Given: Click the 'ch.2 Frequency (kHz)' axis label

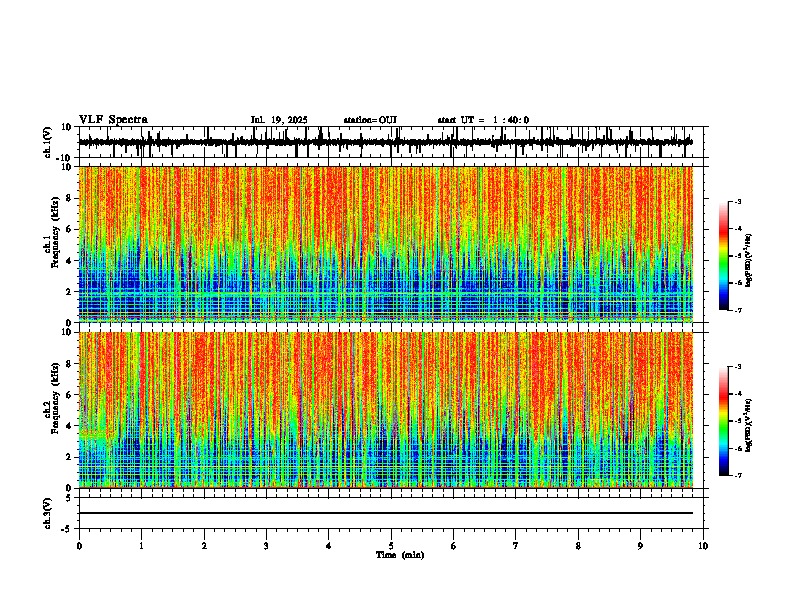Looking at the screenshot, I should coord(52,398).
